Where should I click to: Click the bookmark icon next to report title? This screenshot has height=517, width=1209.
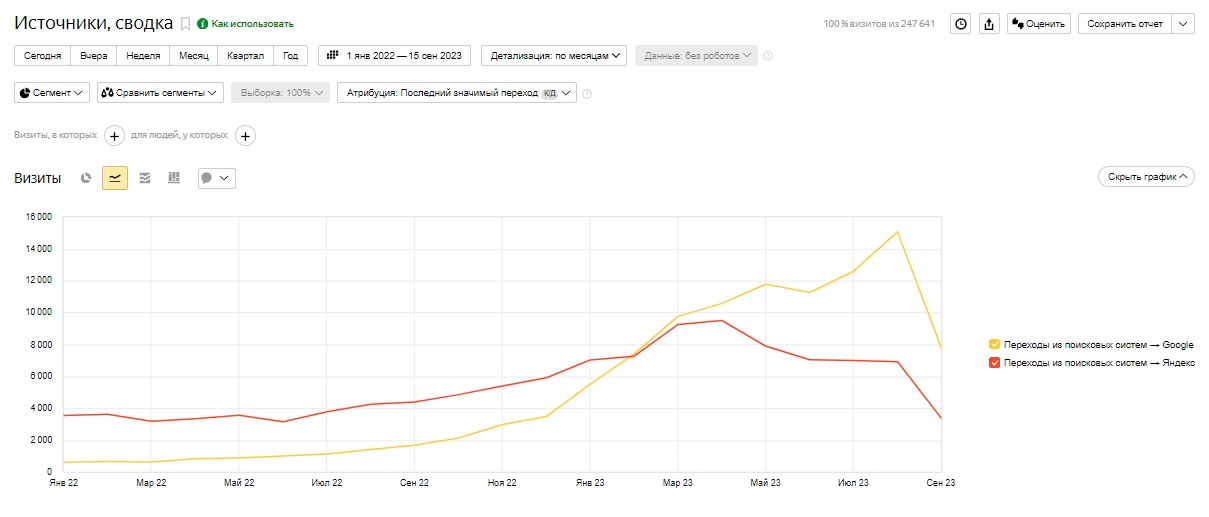tap(185, 23)
